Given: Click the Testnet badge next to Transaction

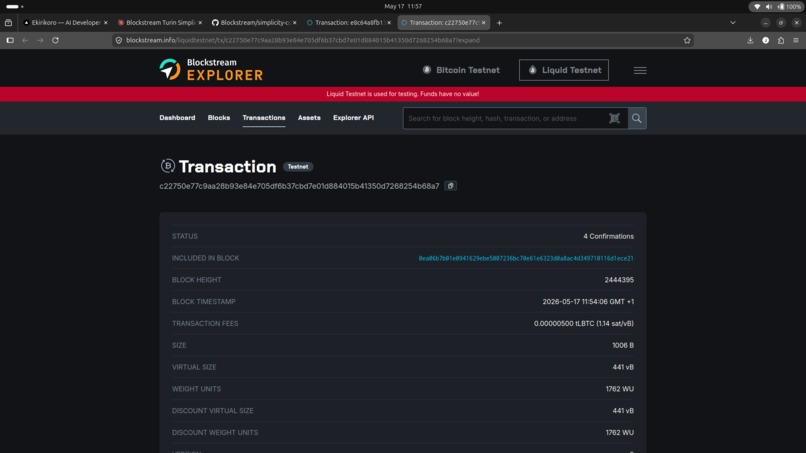Looking at the screenshot, I should coord(298,167).
